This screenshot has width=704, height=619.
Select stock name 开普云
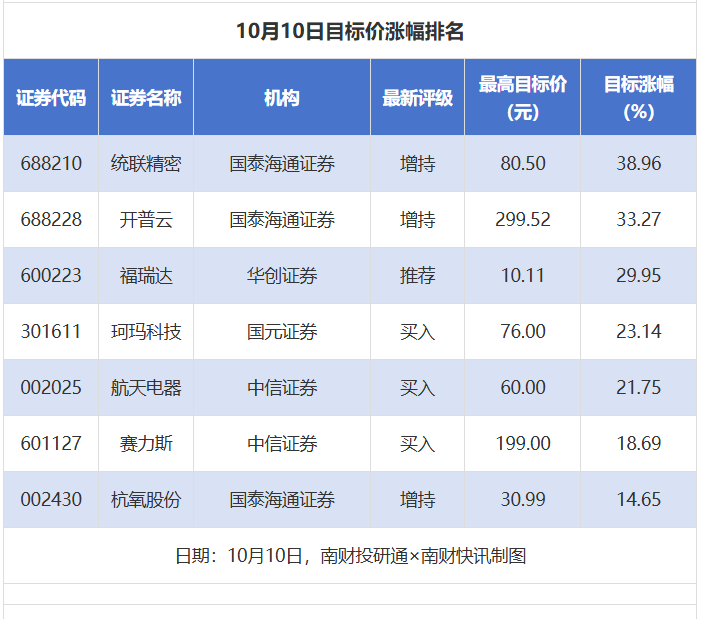[x=146, y=219]
